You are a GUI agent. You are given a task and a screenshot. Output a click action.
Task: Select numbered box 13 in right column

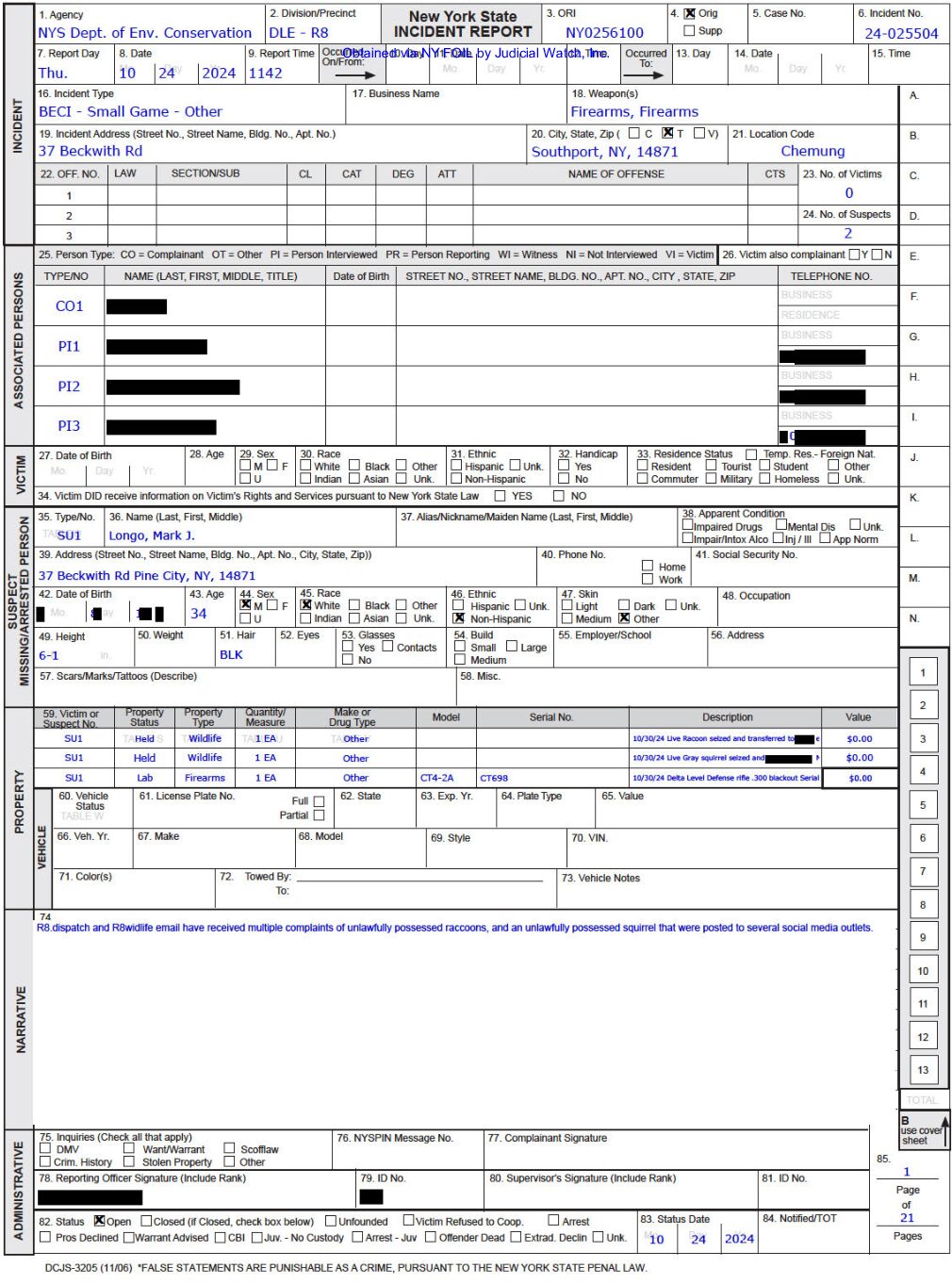point(923,1070)
